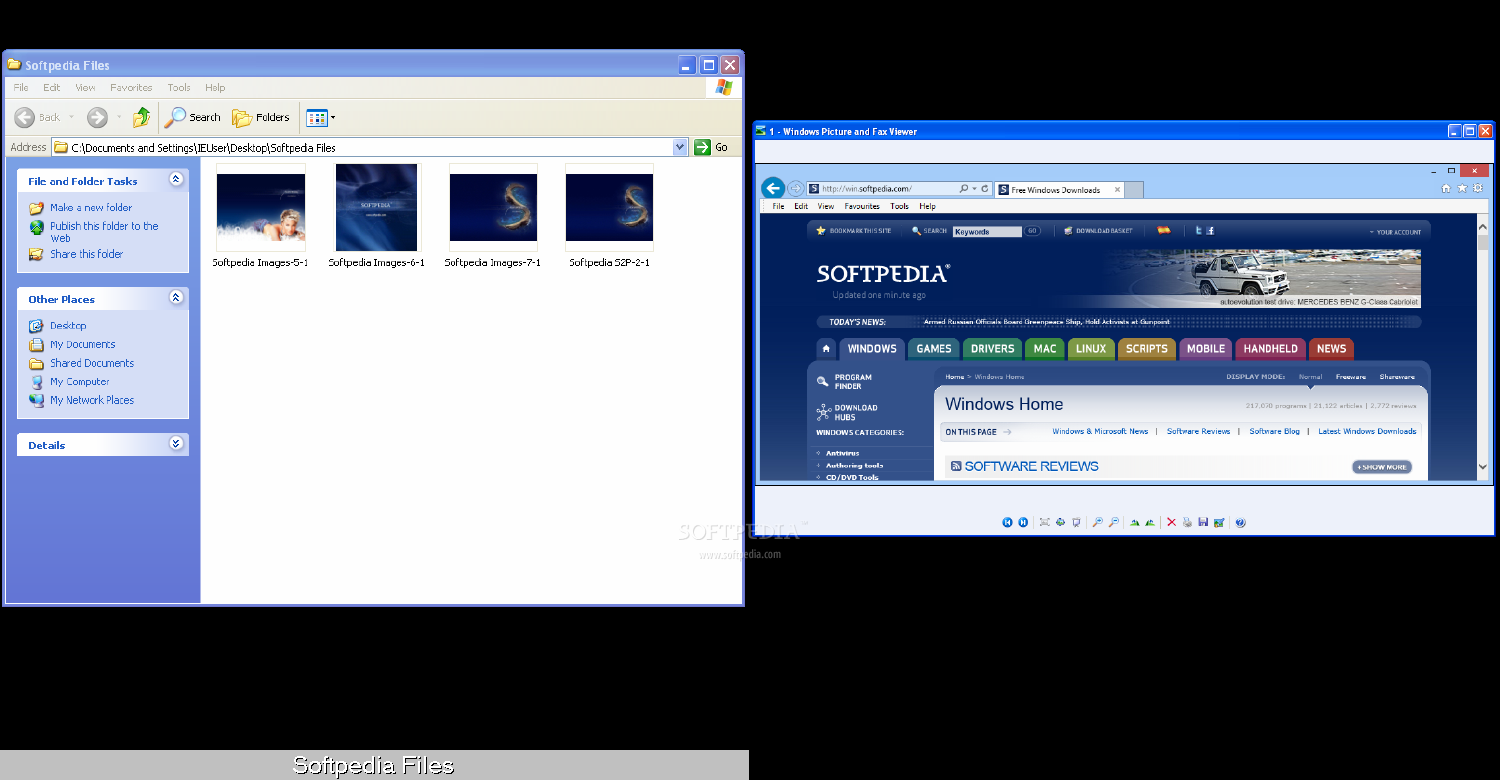Open My Computer from Other Places

[80, 382]
